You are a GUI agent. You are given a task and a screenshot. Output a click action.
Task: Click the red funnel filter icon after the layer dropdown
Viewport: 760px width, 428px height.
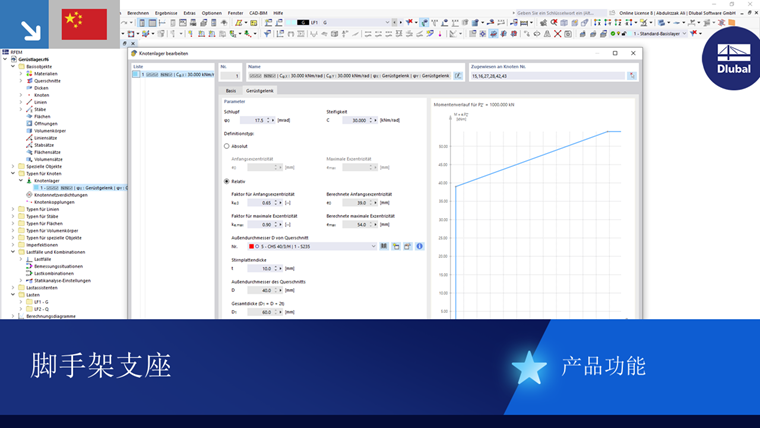(x=693, y=33)
